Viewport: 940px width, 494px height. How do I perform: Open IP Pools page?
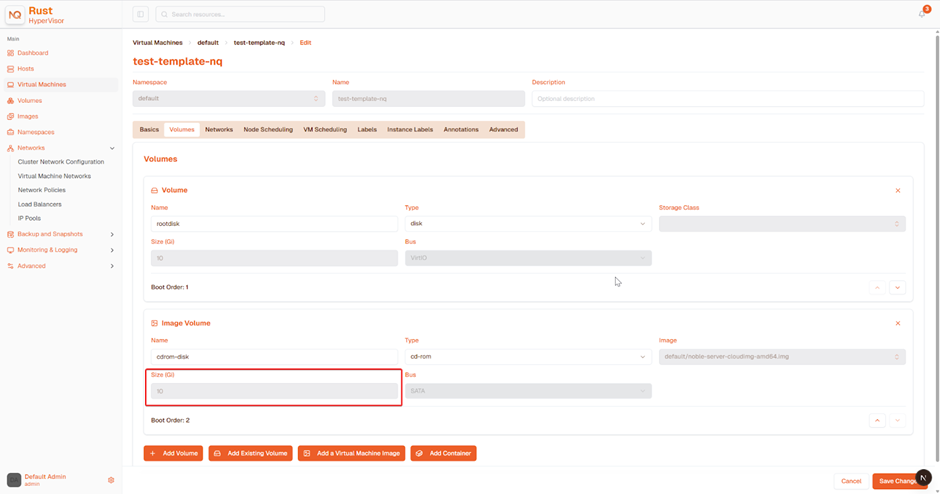pos(29,218)
